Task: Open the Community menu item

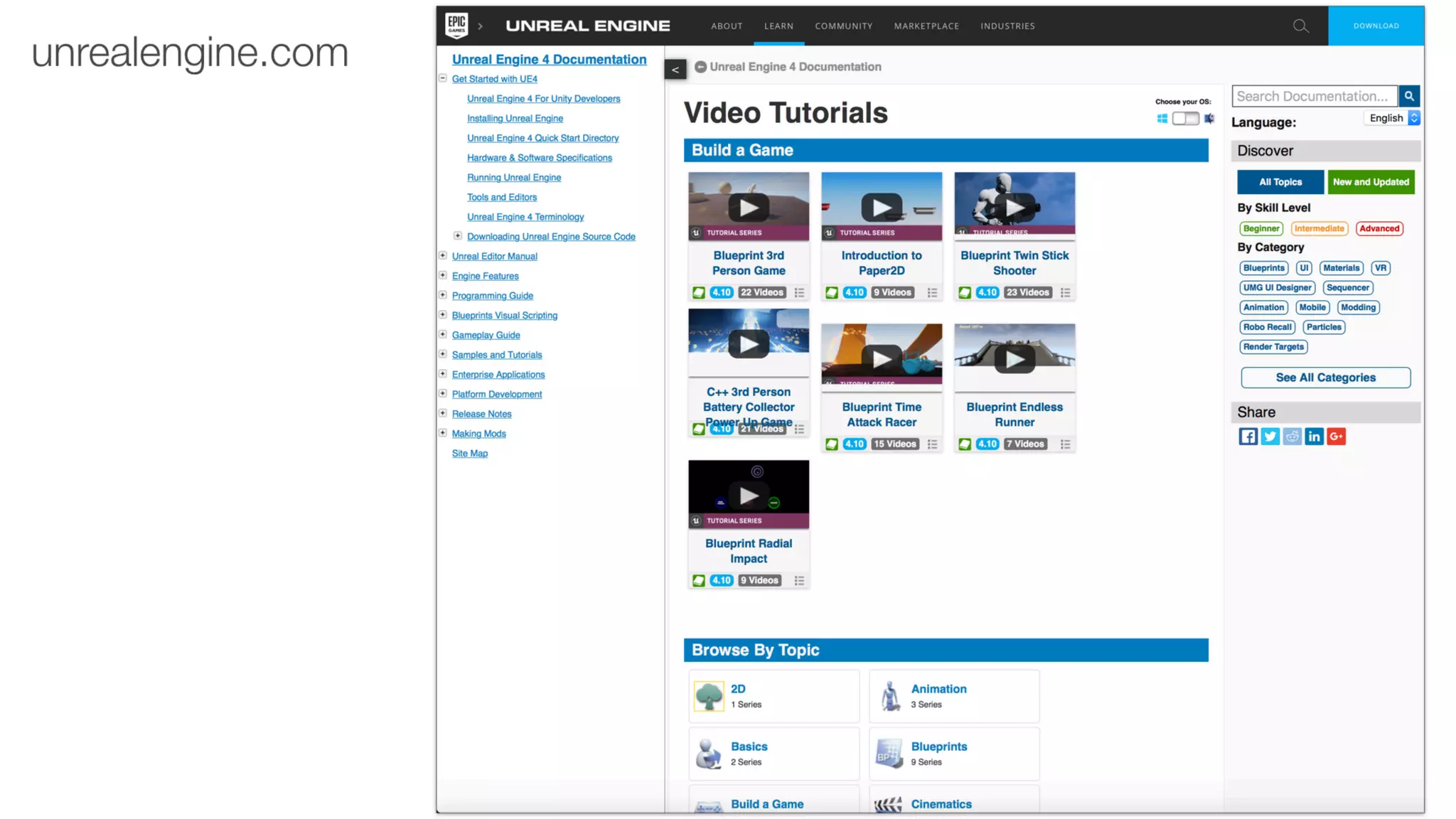Action: tap(843, 26)
